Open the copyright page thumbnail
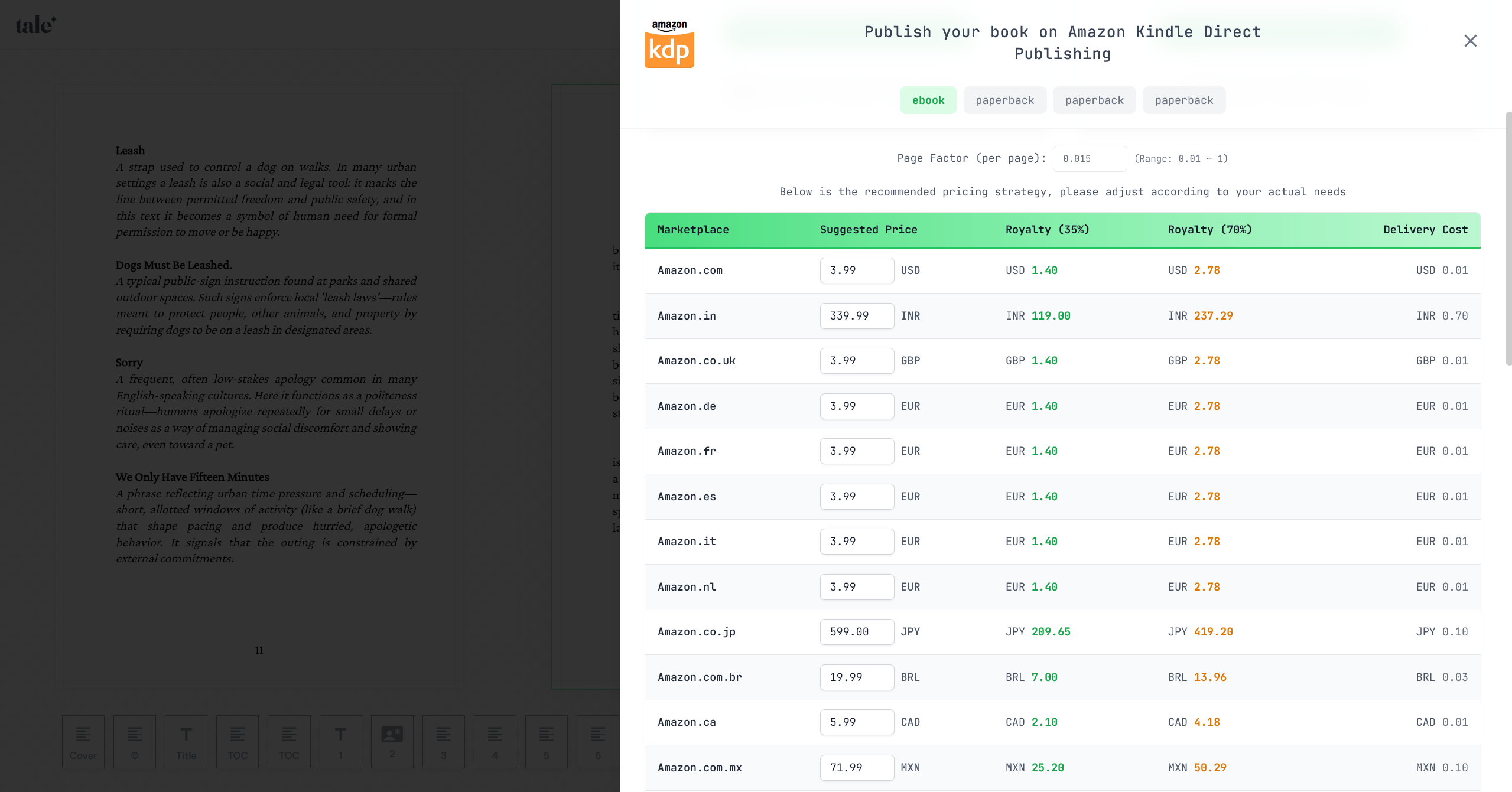 pyautogui.click(x=135, y=741)
